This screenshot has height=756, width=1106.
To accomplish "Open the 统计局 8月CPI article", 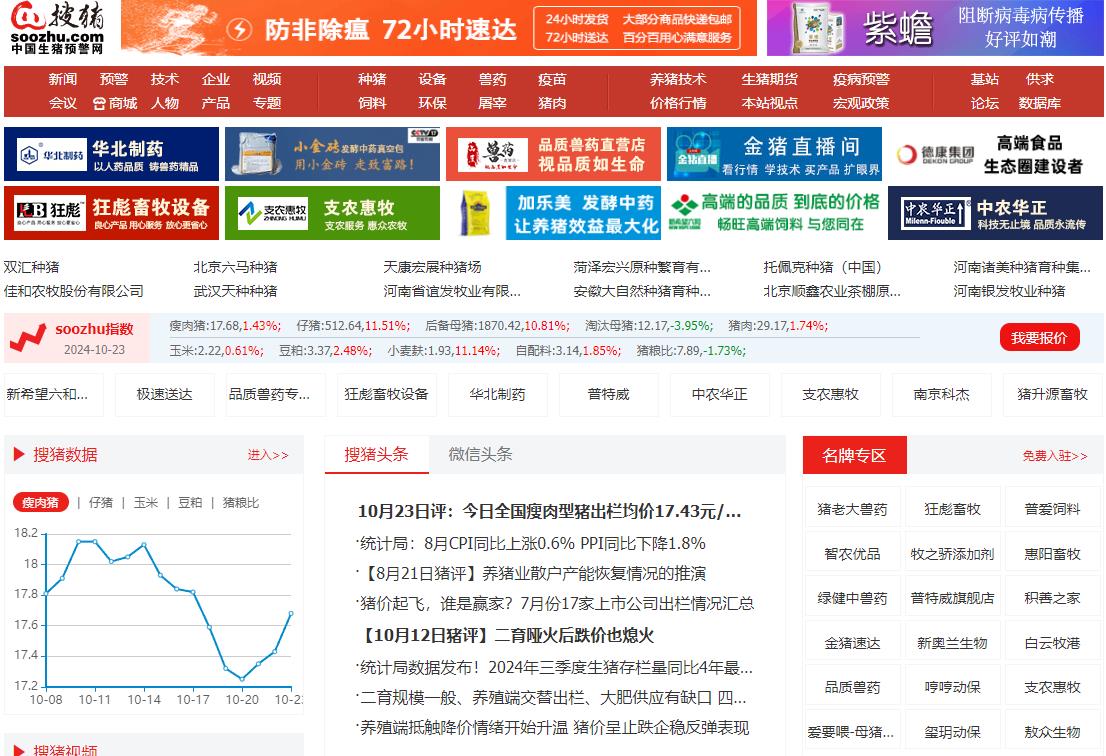I will 531,544.
